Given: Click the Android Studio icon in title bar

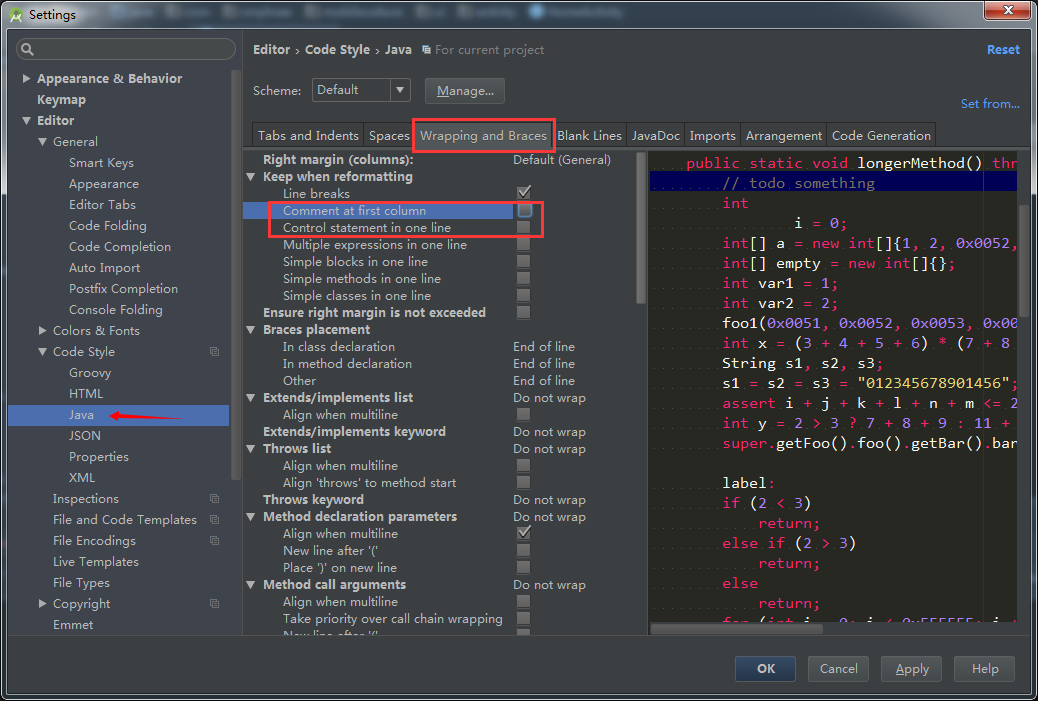Looking at the screenshot, I should [14, 14].
